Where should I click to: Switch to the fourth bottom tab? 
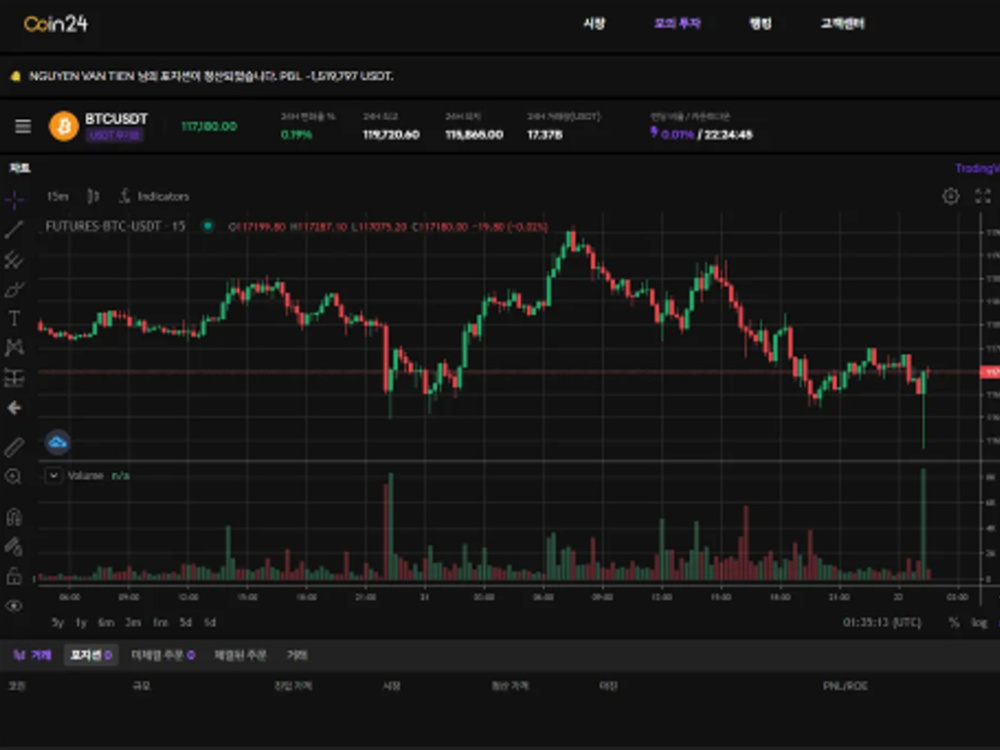click(240, 655)
